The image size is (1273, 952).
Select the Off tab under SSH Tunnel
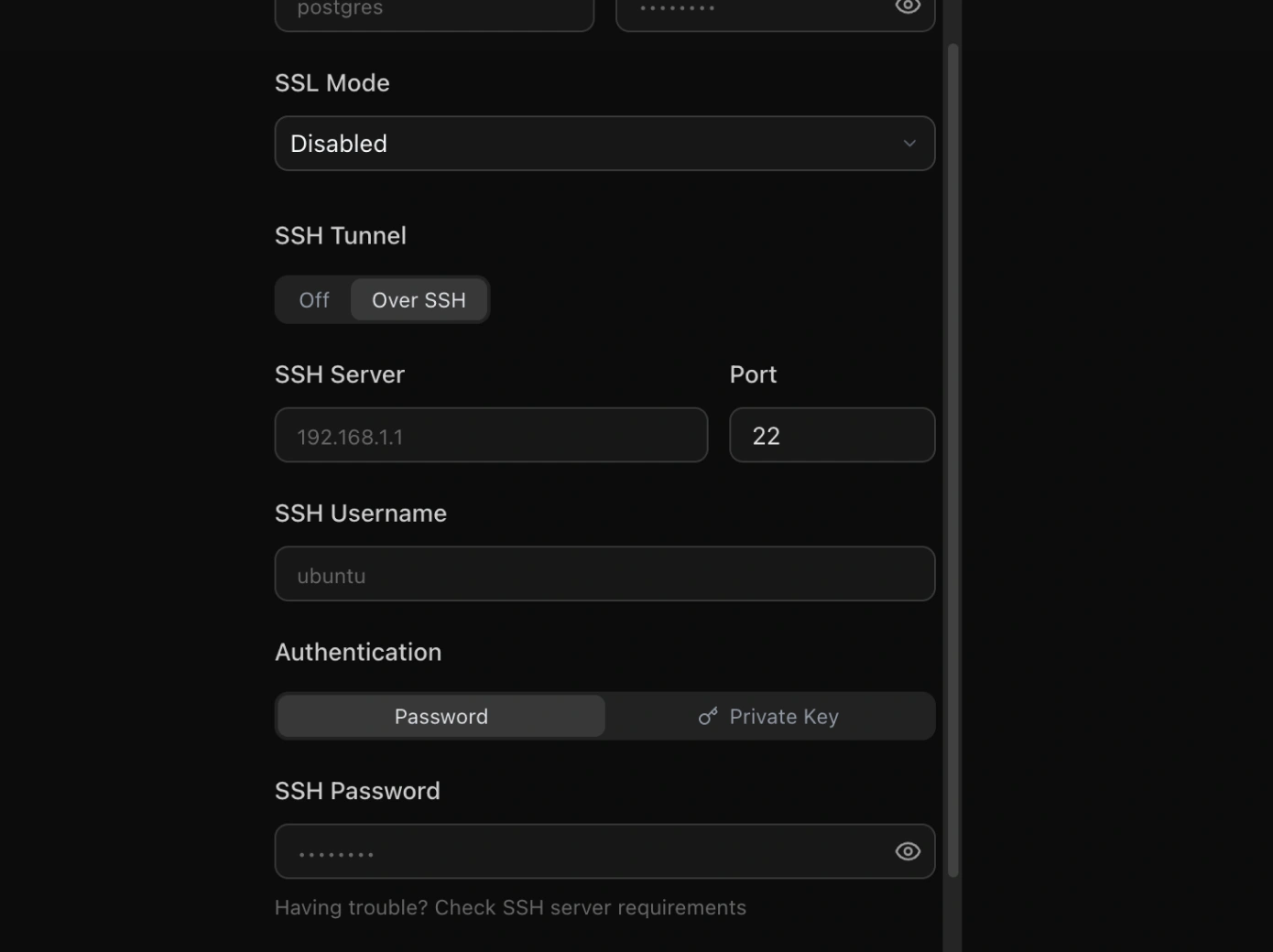tap(313, 299)
